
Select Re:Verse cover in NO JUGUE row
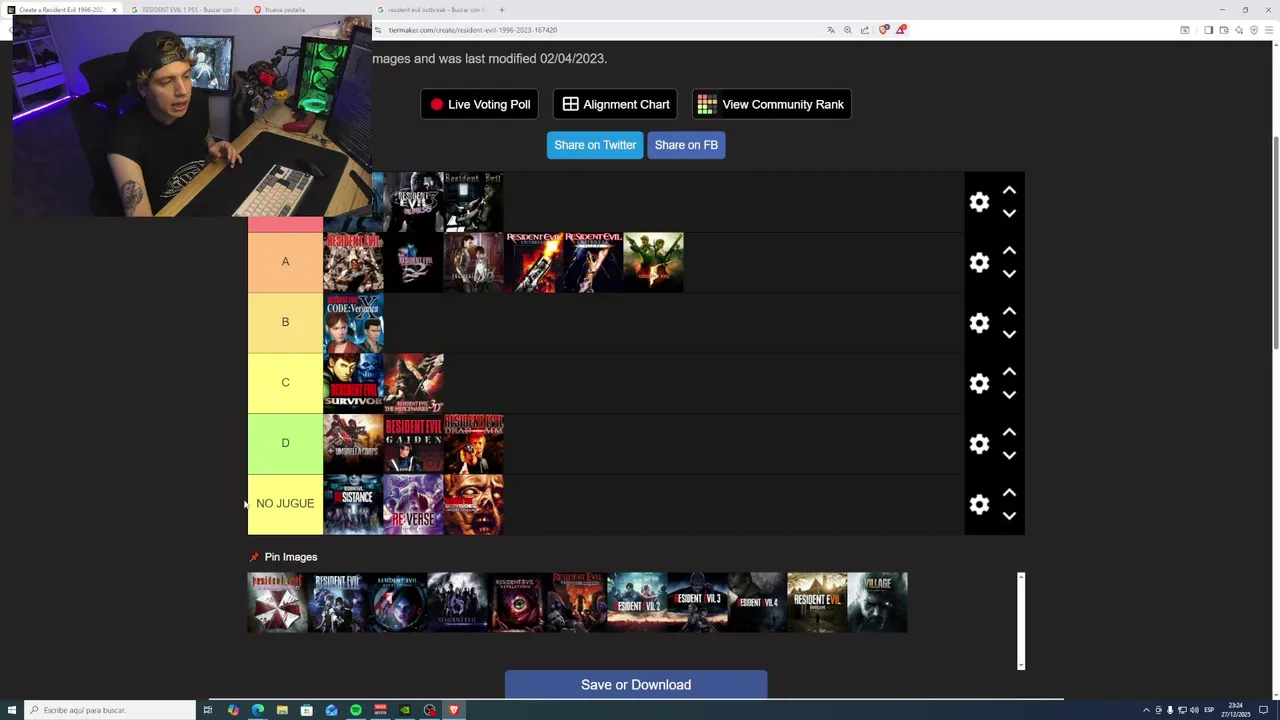[413, 504]
